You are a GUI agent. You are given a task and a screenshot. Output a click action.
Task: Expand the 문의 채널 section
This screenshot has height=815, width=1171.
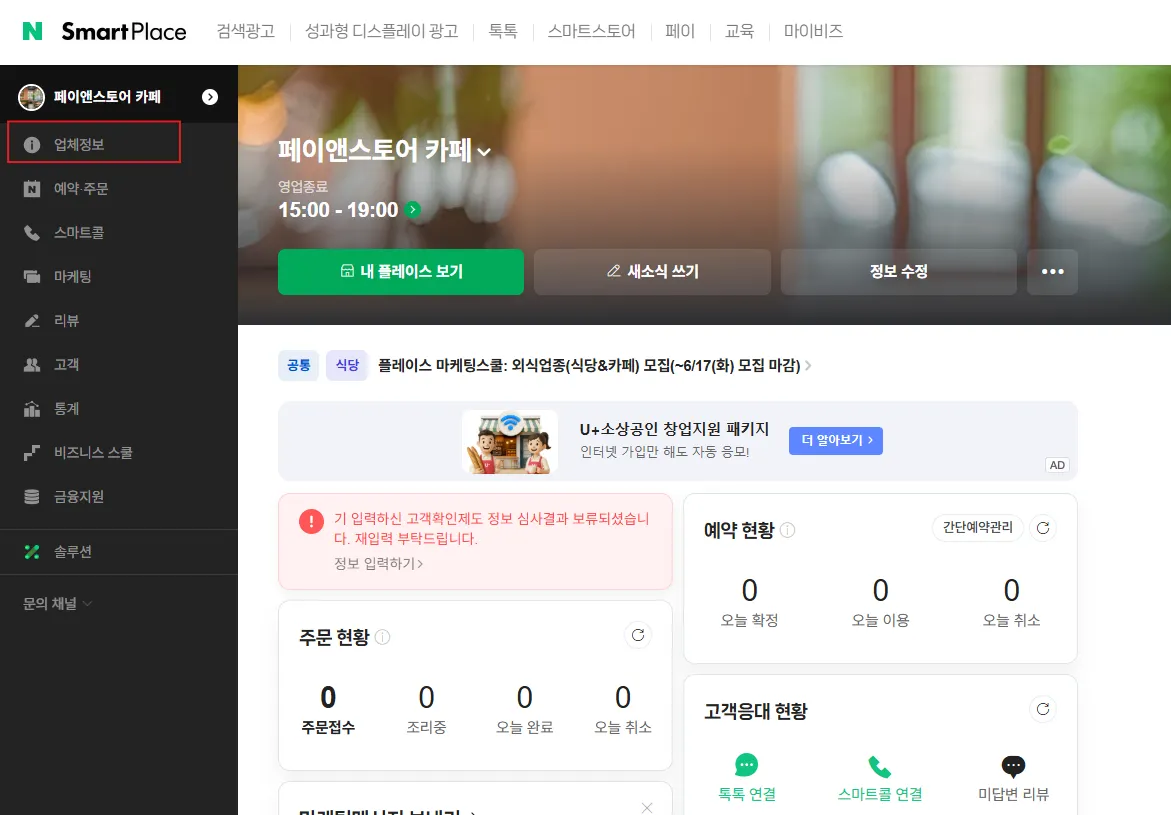coord(58,604)
